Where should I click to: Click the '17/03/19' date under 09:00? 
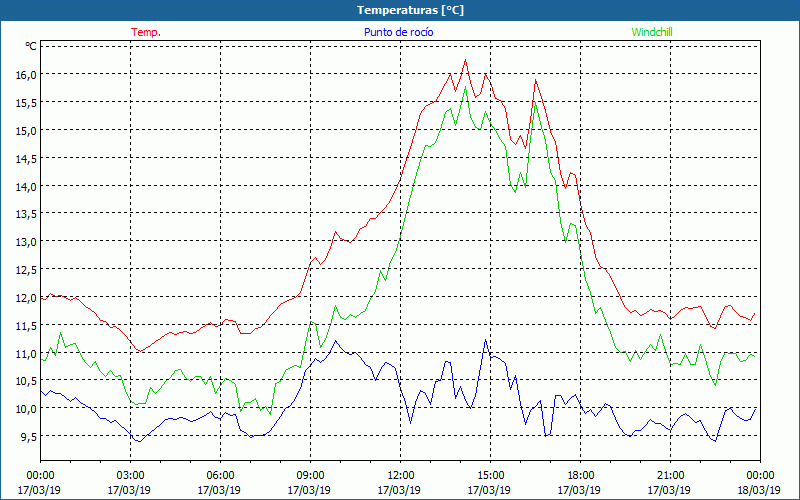click(309, 490)
